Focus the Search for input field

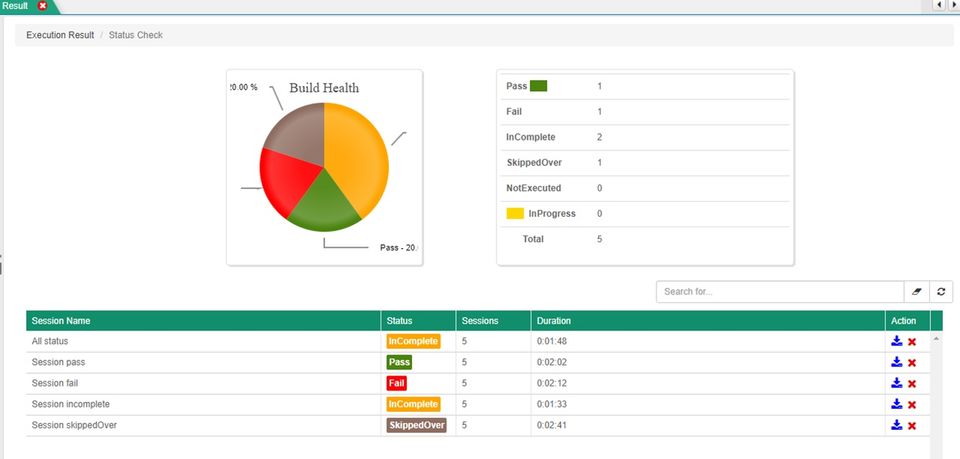780,292
